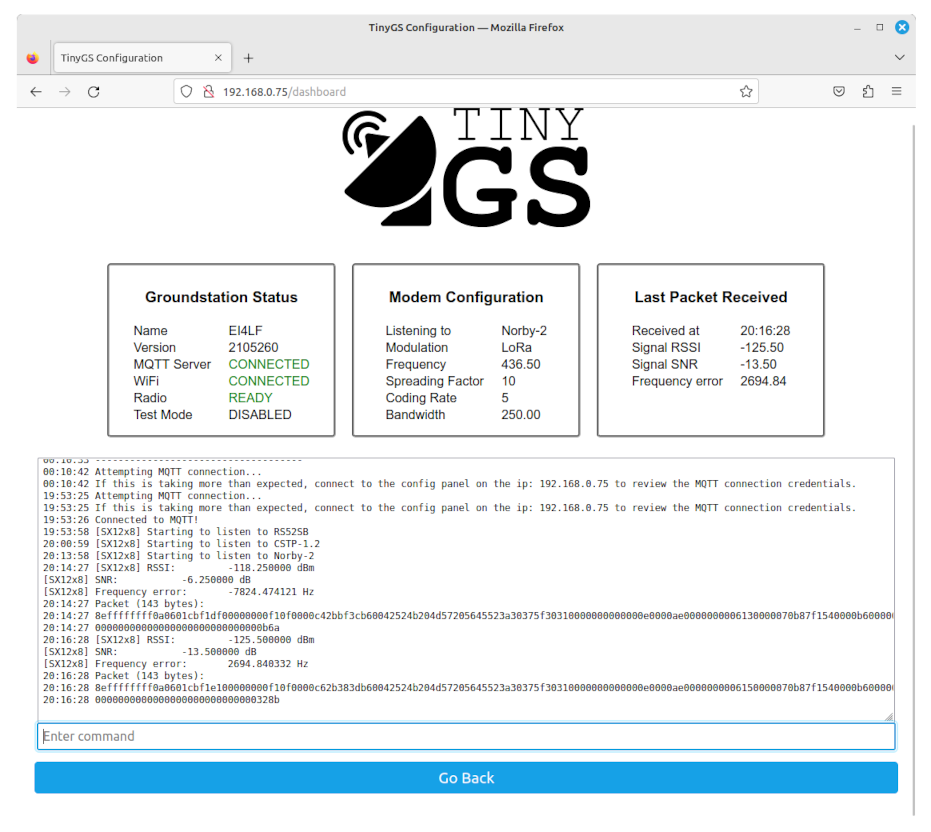Image resolution: width=931 pixels, height=832 pixels.
Task: Select the TinyGS Configuration tab
Action: point(142,58)
